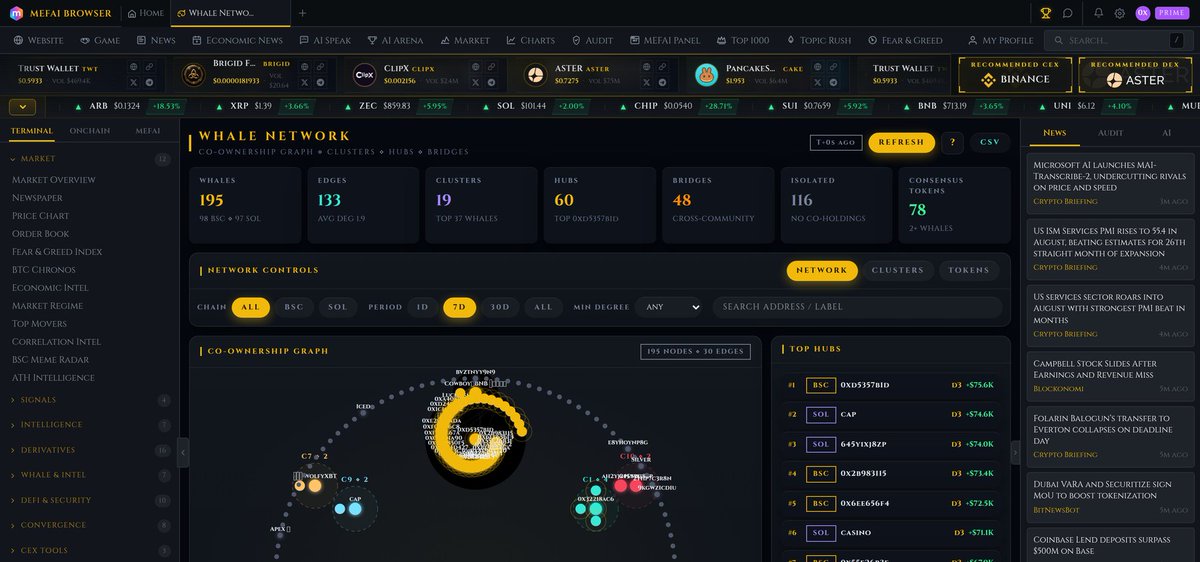Click the PancakeSwap bunny logo
This screenshot has height=562, width=1200.
click(708, 75)
